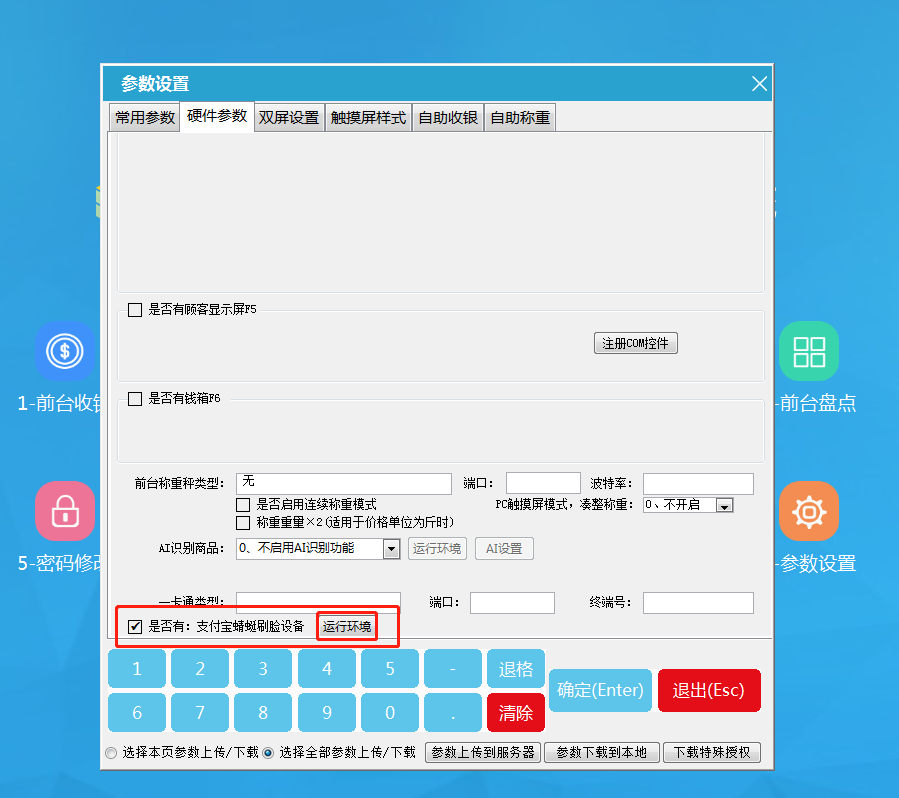Open the 前台盘点 grid icon
This screenshot has height=798, width=899.
(x=808, y=351)
